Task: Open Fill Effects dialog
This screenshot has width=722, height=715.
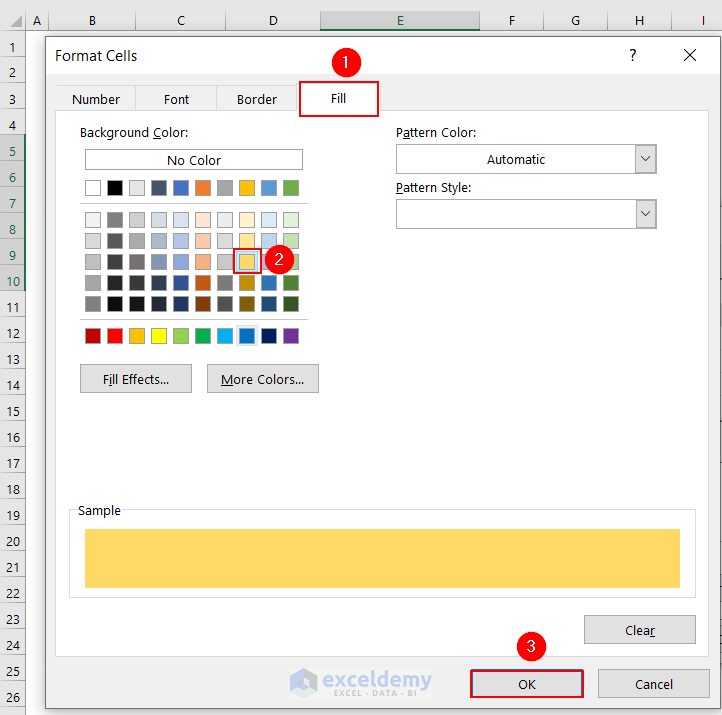Action: click(x=136, y=379)
